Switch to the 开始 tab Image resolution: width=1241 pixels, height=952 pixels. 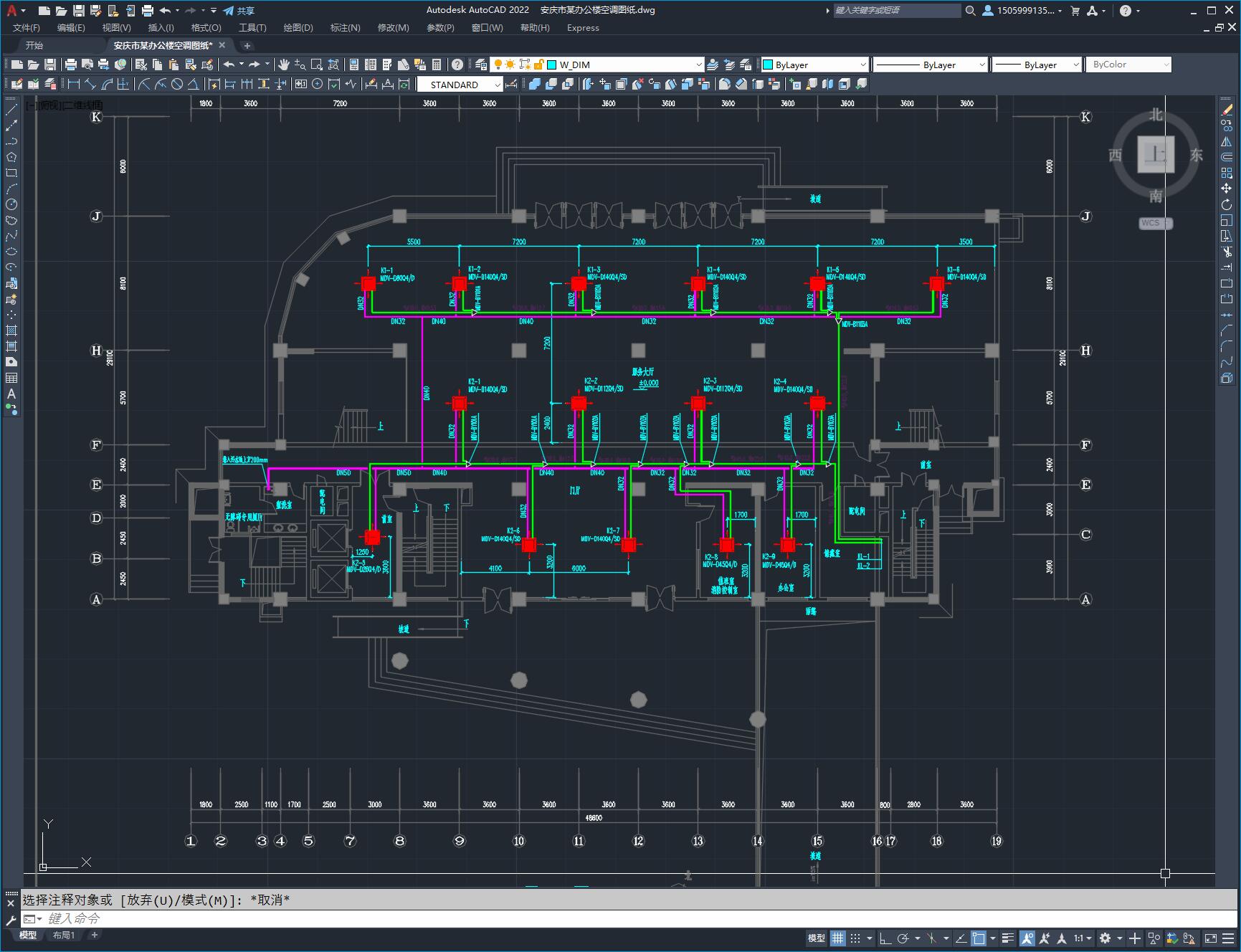tap(34, 45)
